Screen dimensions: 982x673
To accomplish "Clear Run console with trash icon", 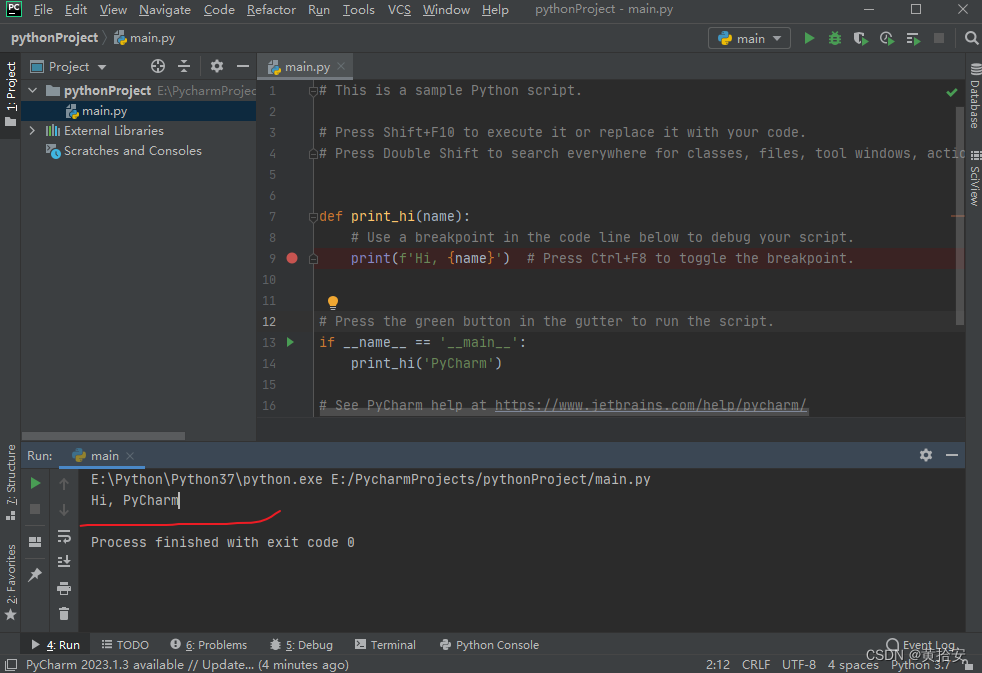I will 64,614.
